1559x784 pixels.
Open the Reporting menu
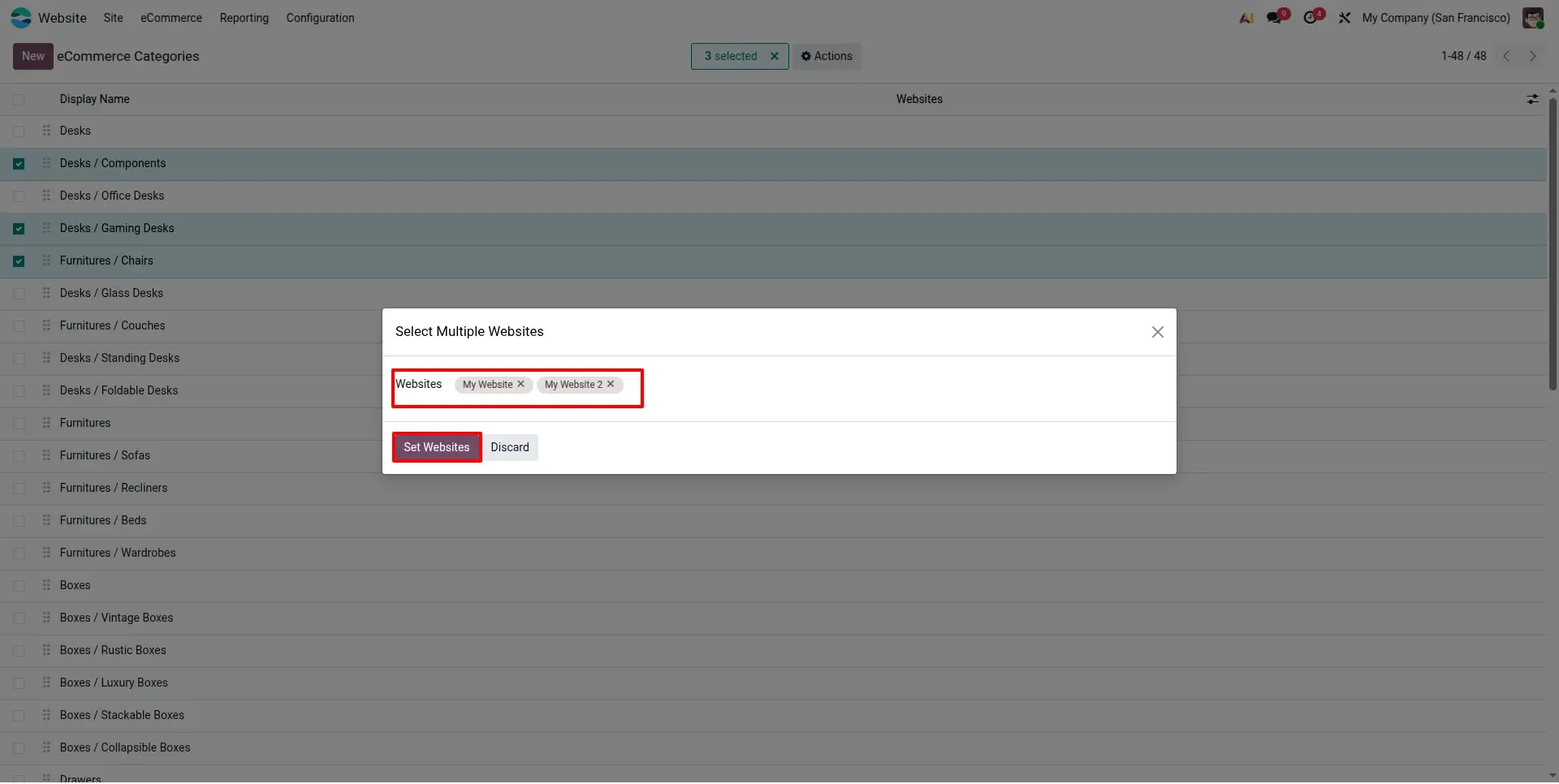click(244, 18)
